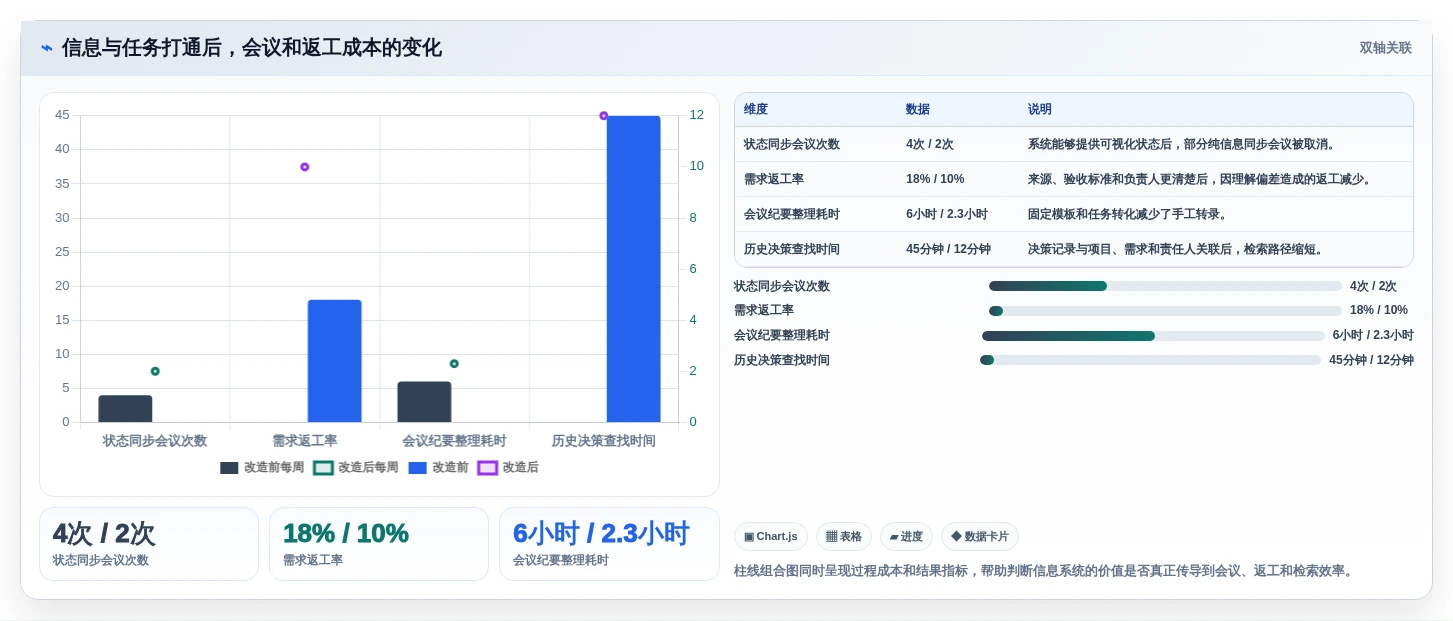Click the dark bar for 会议纪要整理耗时
Image resolution: width=1453 pixels, height=621 pixels.
point(424,402)
